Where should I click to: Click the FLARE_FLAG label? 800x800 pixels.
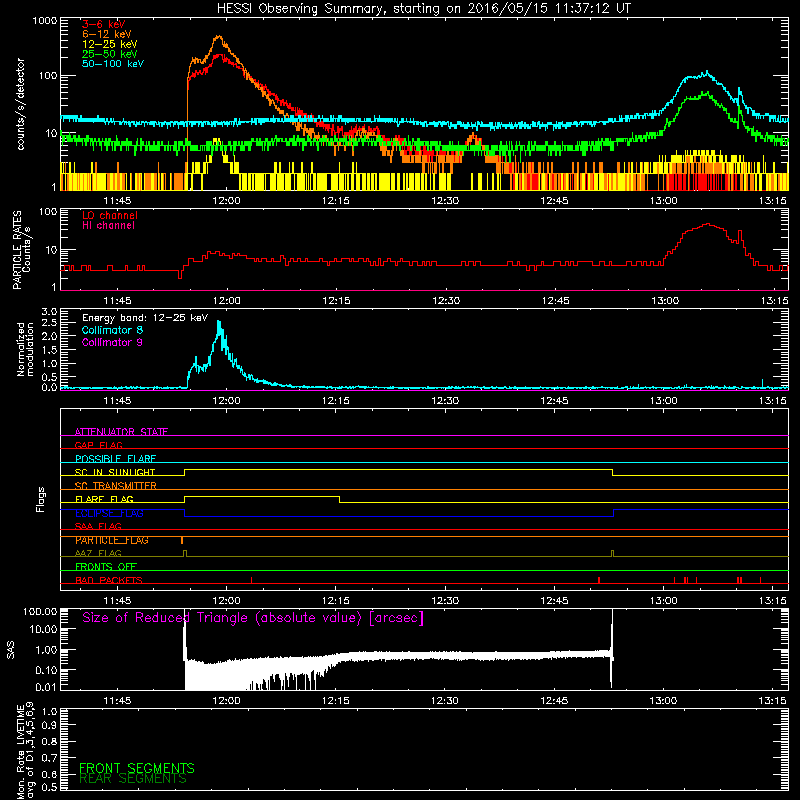(x=104, y=499)
